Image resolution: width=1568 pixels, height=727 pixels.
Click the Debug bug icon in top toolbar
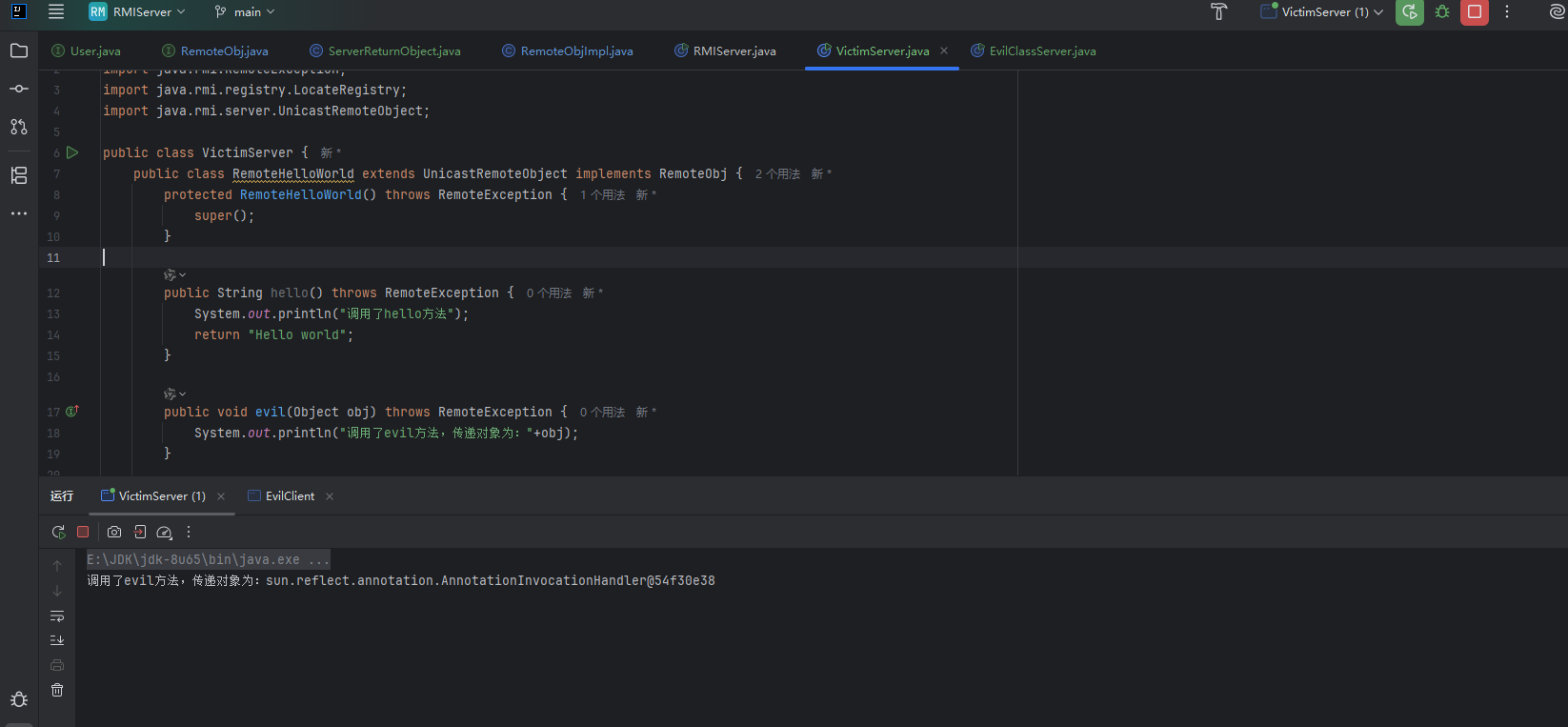click(x=1442, y=12)
